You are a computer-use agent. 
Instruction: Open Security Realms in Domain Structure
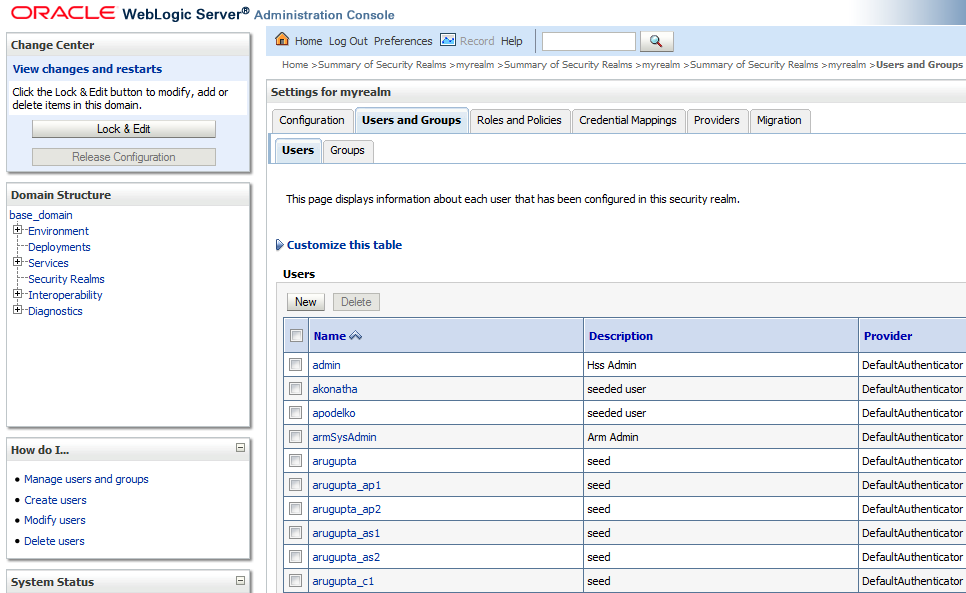(x=66, y=279)
